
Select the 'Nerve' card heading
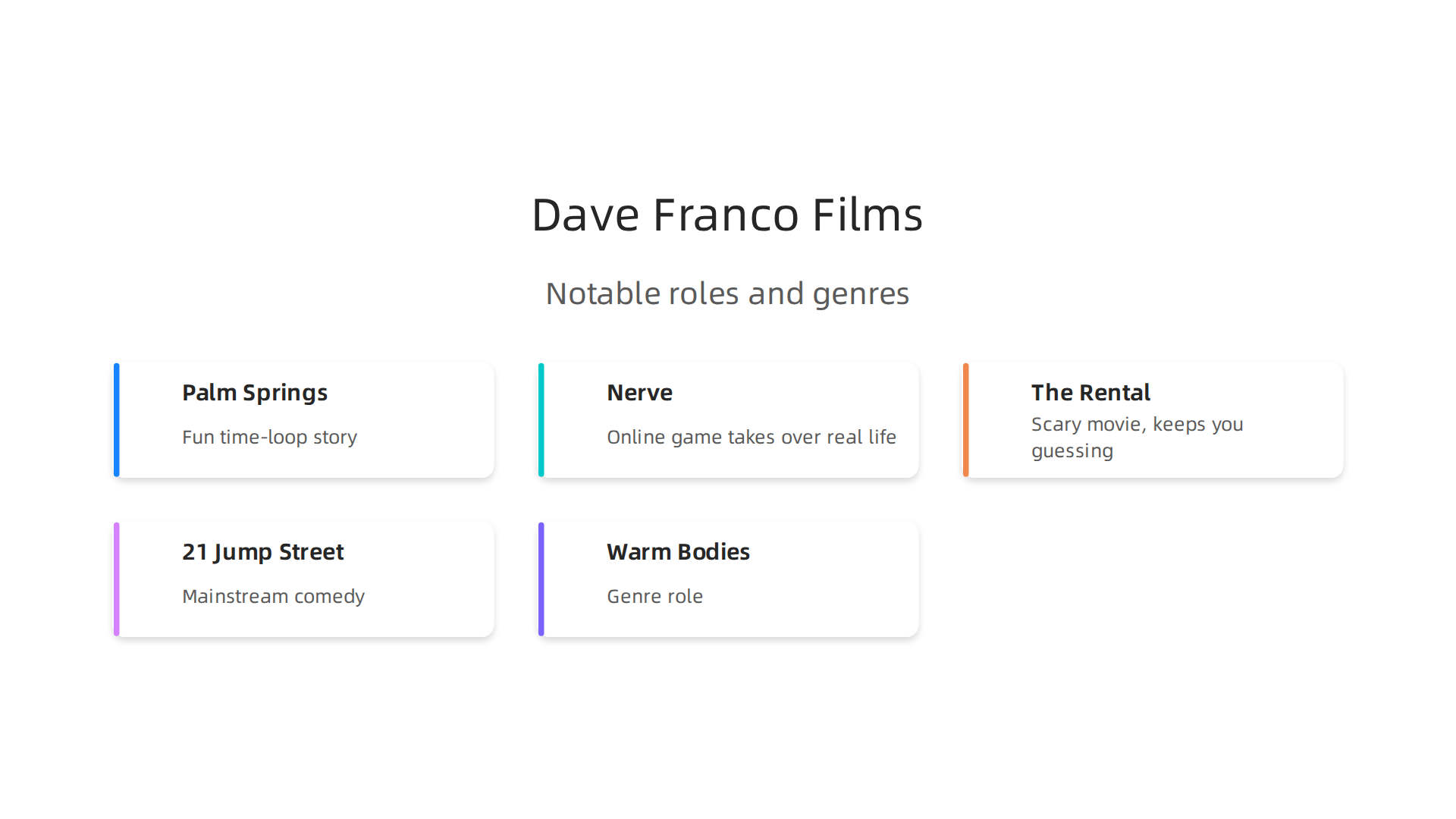[x=639, y=393]
